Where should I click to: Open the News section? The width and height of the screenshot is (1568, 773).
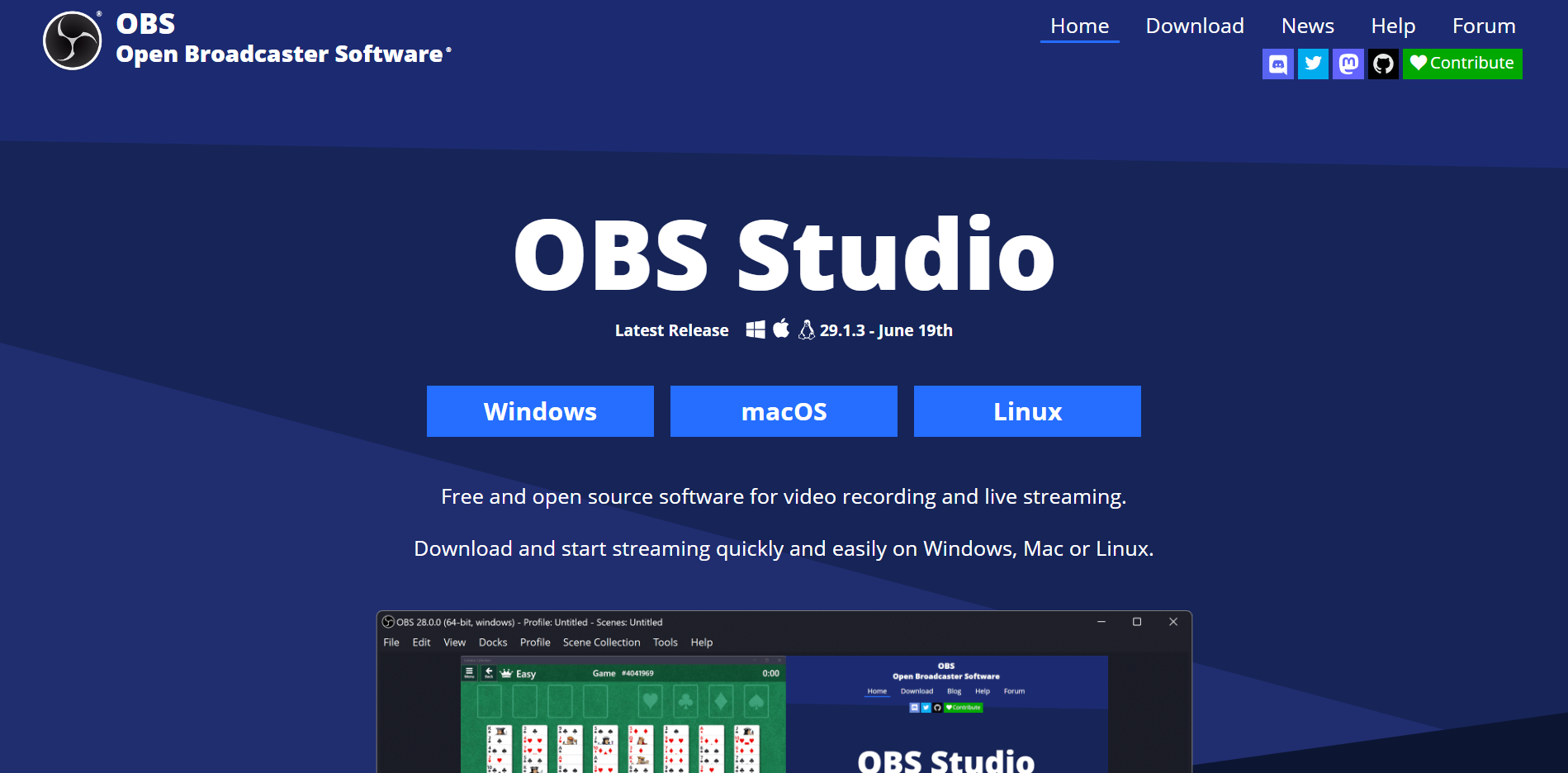coord(1307,26)
